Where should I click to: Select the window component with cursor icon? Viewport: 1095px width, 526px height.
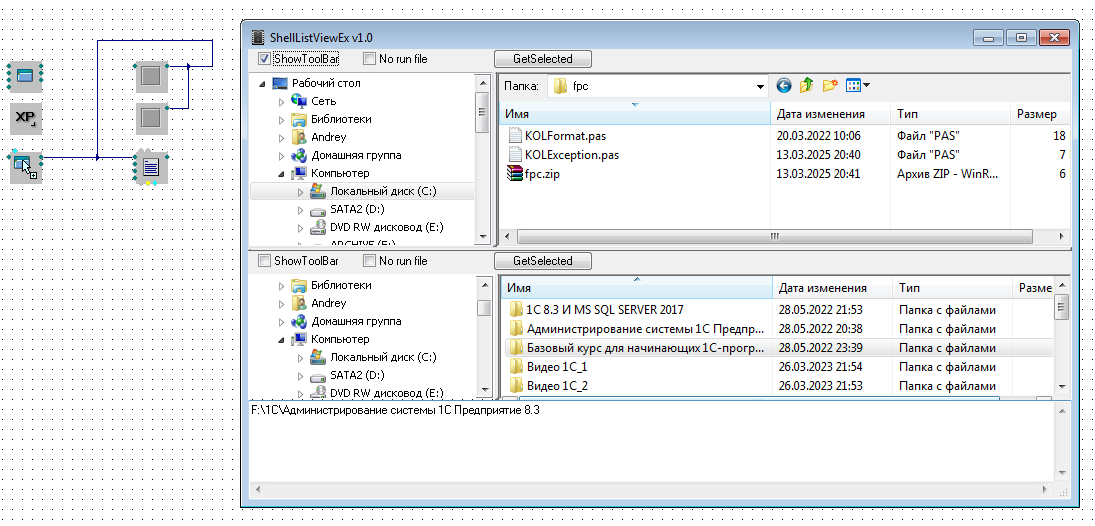pyautogui.click(x=25, y=166)
